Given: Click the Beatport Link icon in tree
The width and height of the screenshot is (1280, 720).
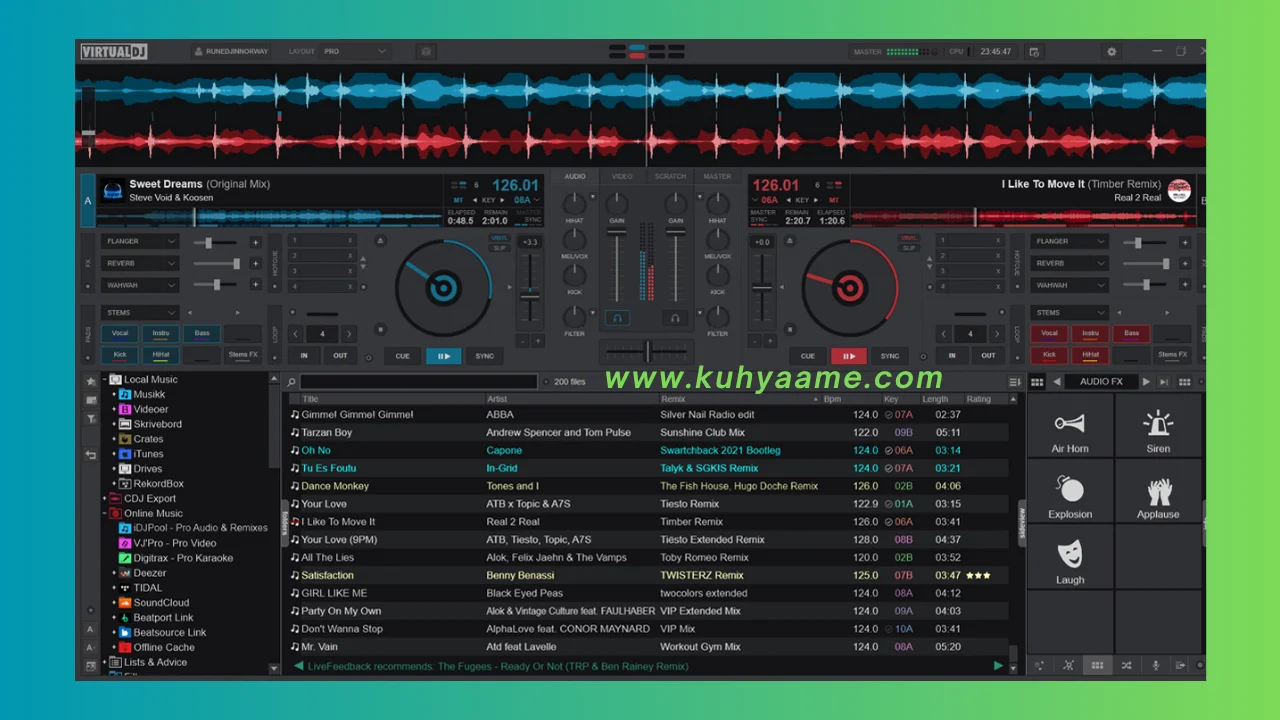Looking at the screenshot, I should point(125,618).
